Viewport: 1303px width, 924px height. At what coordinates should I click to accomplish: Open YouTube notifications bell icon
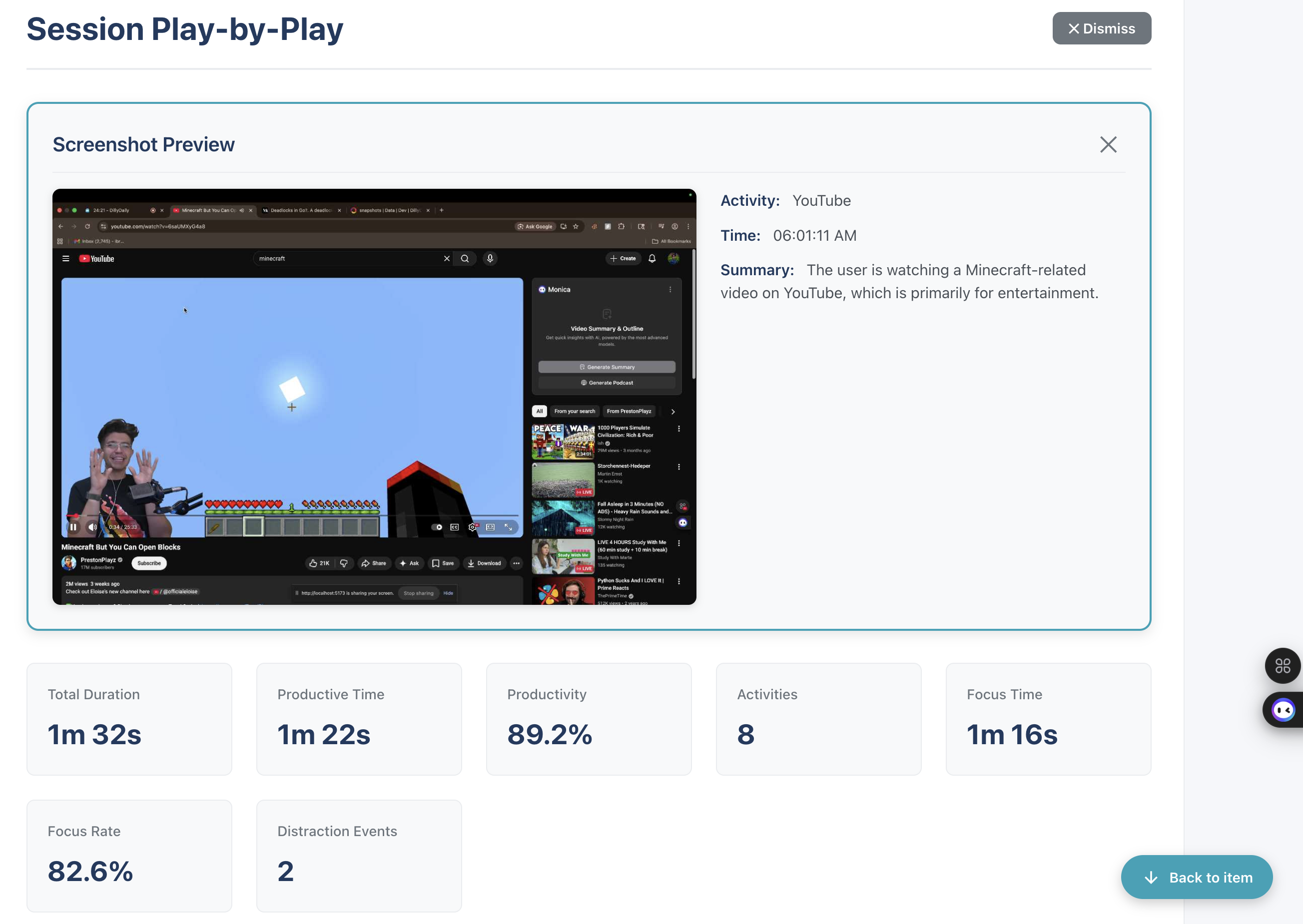(x=652, y=258)
